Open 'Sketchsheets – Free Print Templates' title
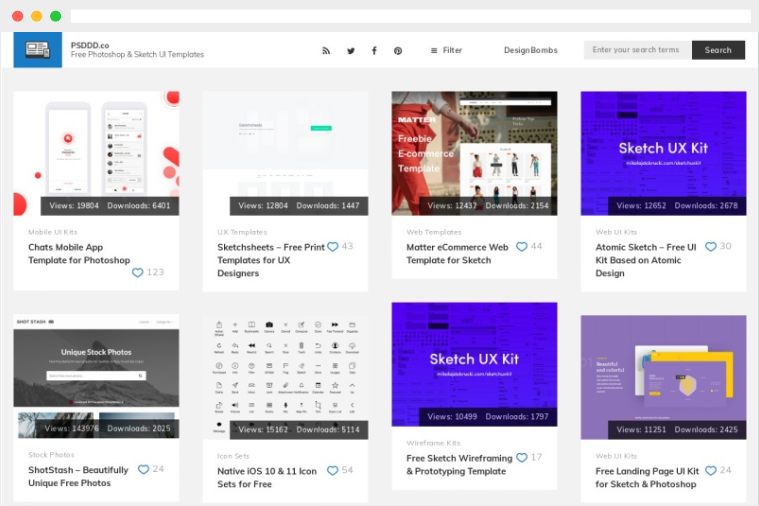759x506 pixels. click(x=271, y=260)
